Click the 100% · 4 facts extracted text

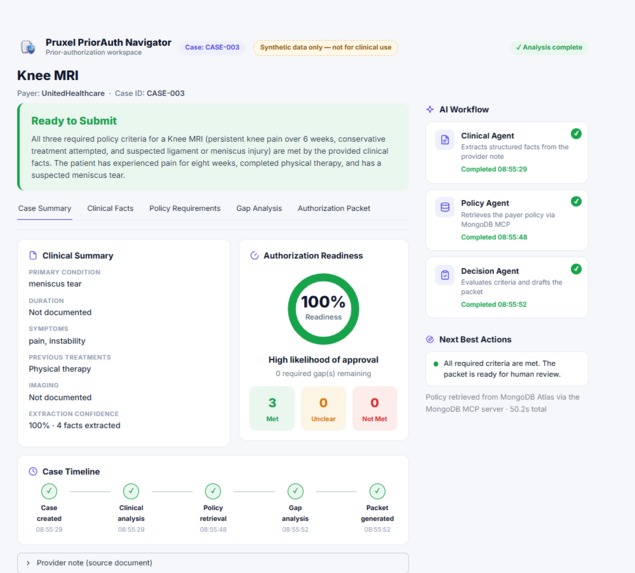75,425
